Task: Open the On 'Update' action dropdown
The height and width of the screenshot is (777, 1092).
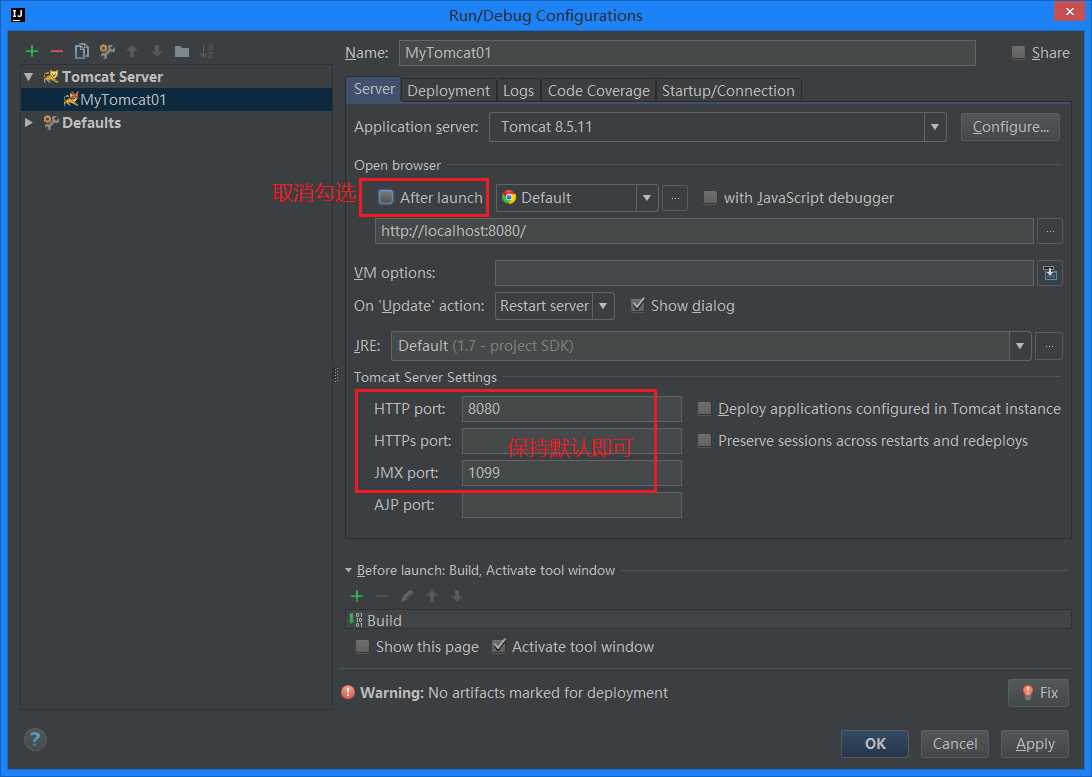Action: pos(603,306)
